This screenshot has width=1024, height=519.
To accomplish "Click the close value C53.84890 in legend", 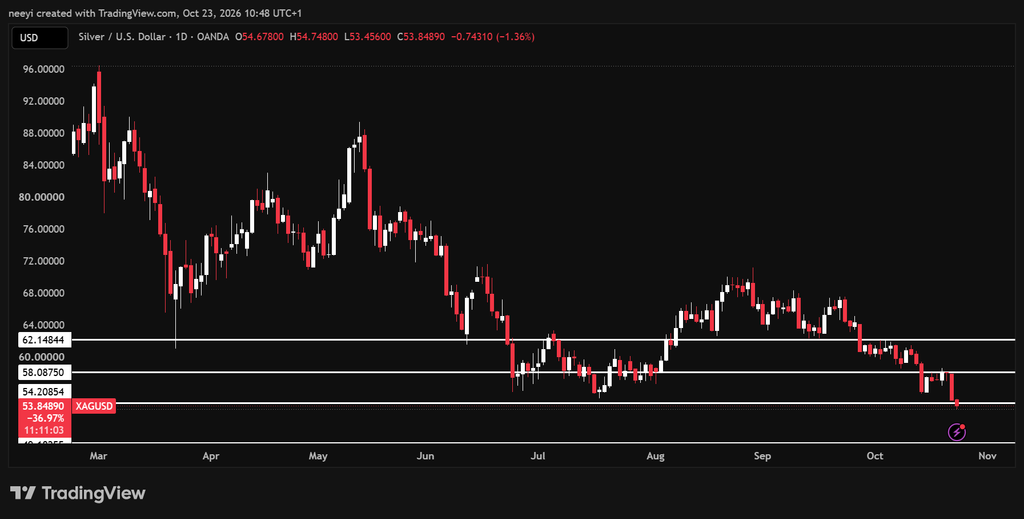I will [x=421, y=37].
